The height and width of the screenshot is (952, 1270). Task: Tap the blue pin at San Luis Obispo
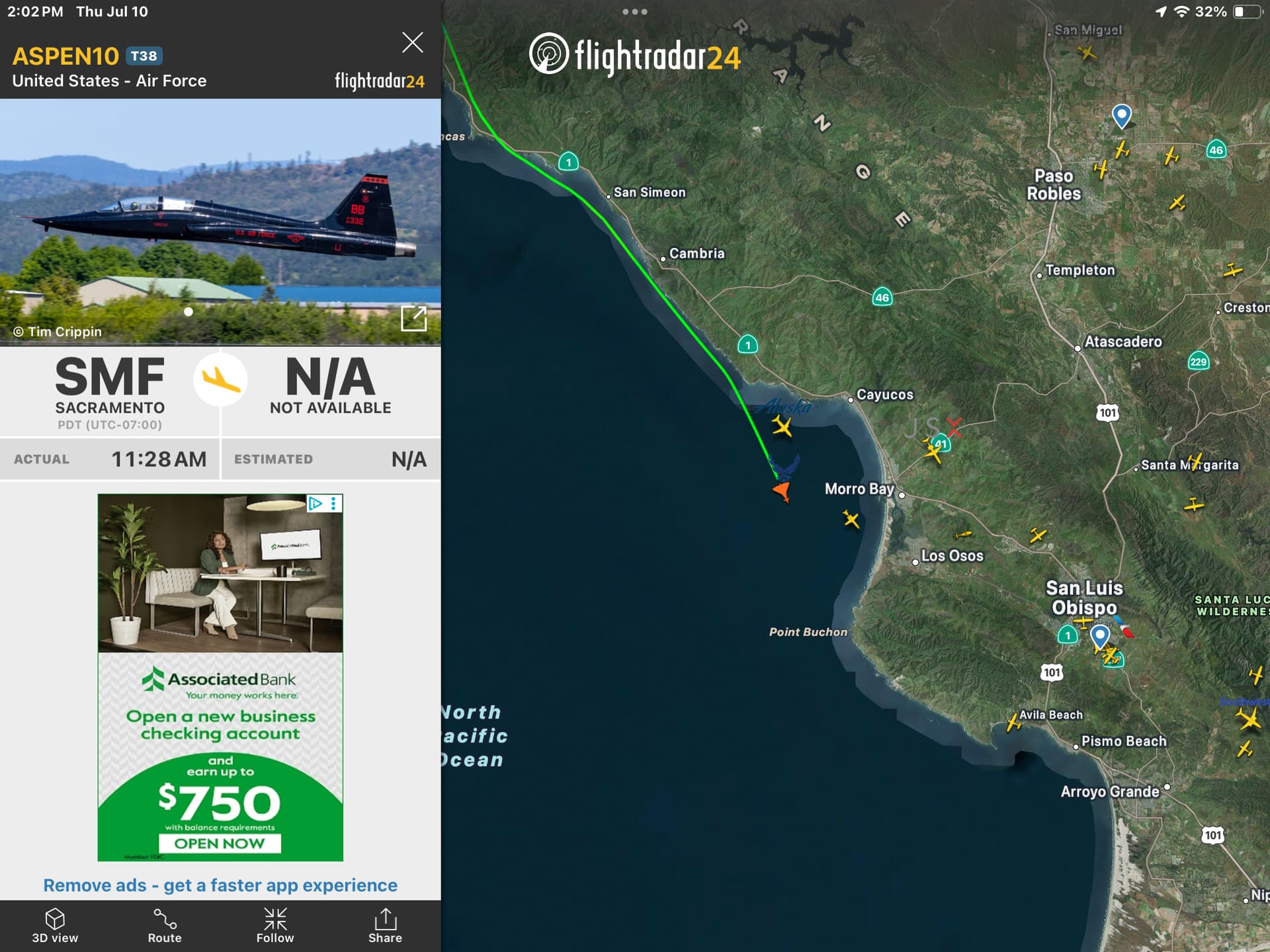[1099, 637]
